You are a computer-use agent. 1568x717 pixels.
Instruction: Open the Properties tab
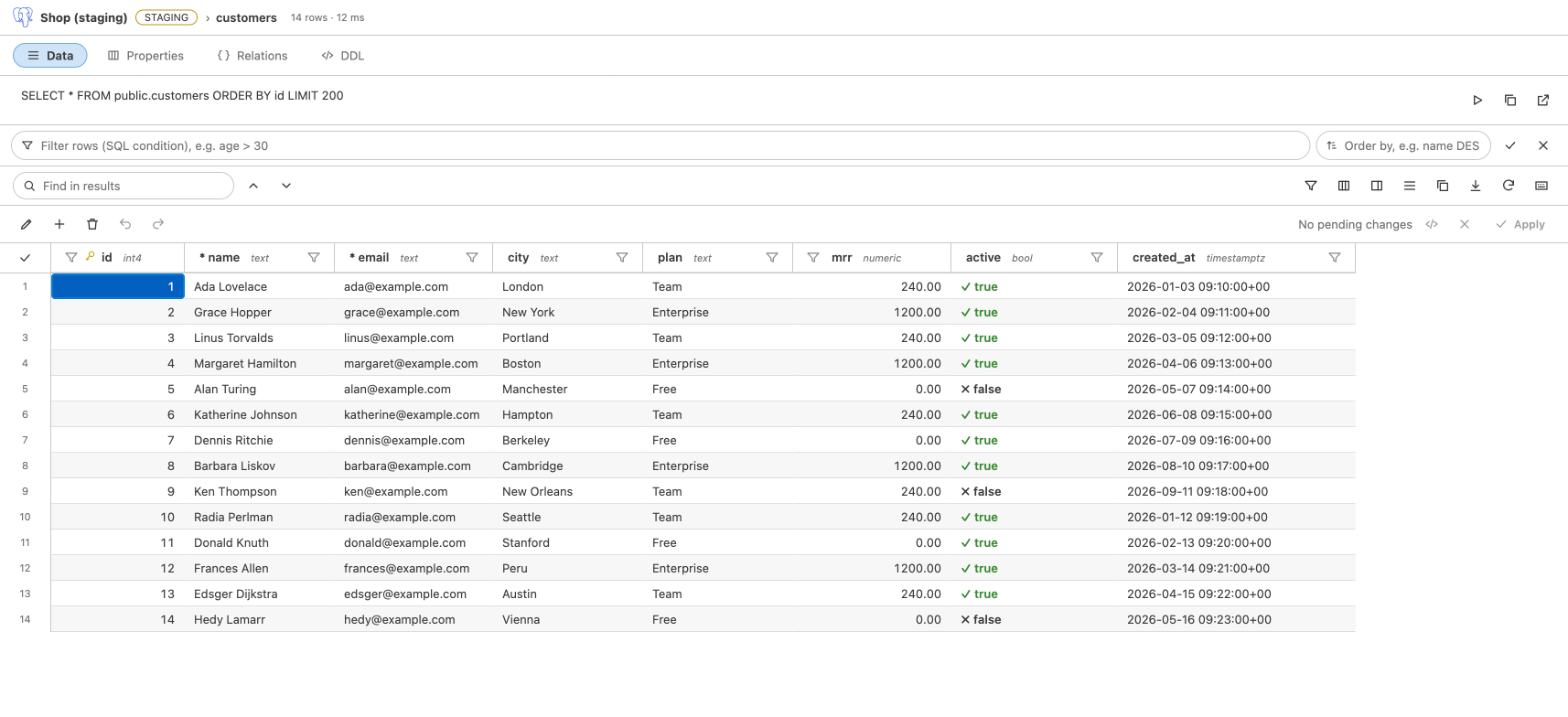pos(146,56)
